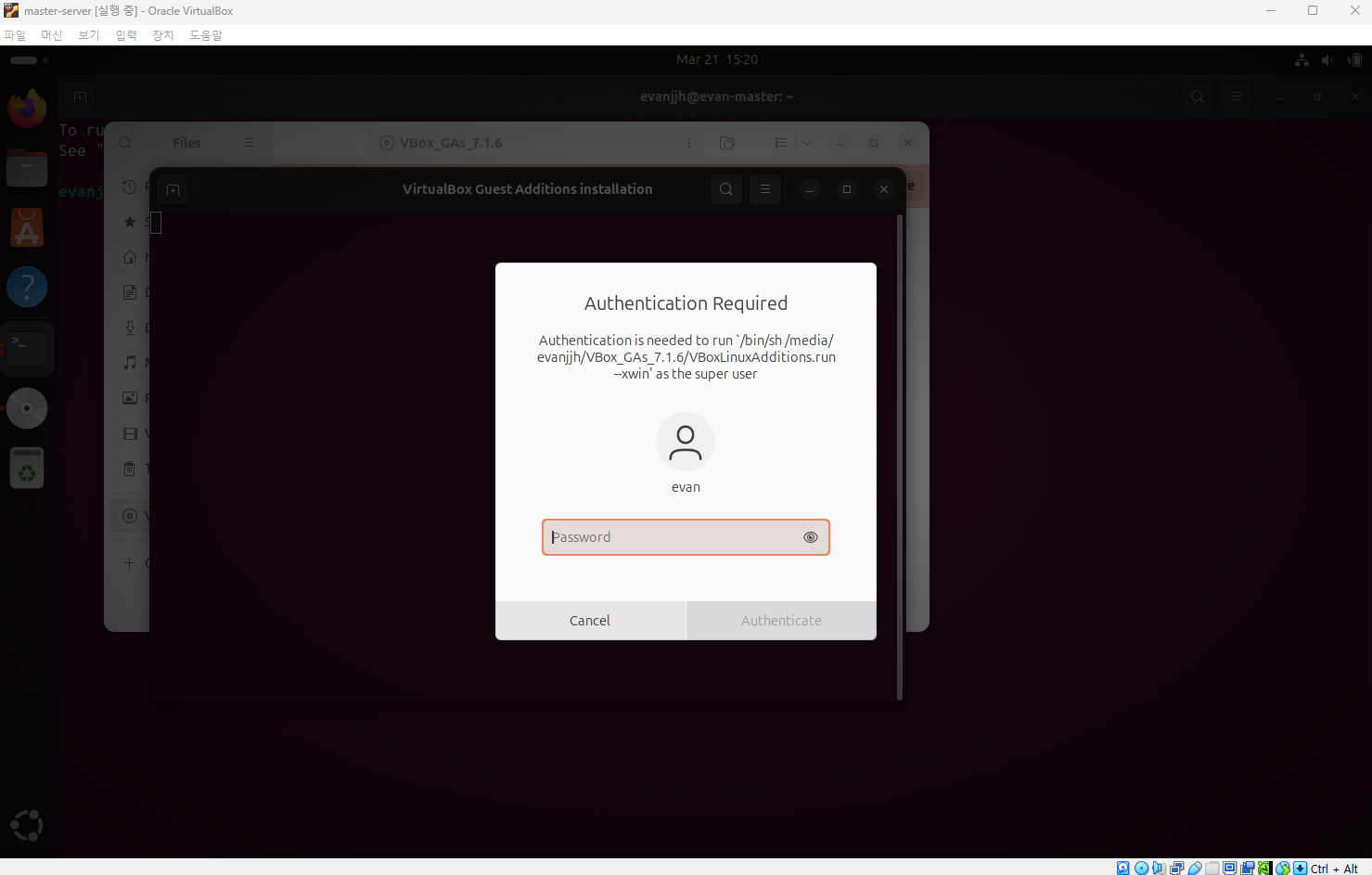Open the path bar three-dot menu in Files
The height and width of the screenshot is (875, 1372).
pos(689,143)
